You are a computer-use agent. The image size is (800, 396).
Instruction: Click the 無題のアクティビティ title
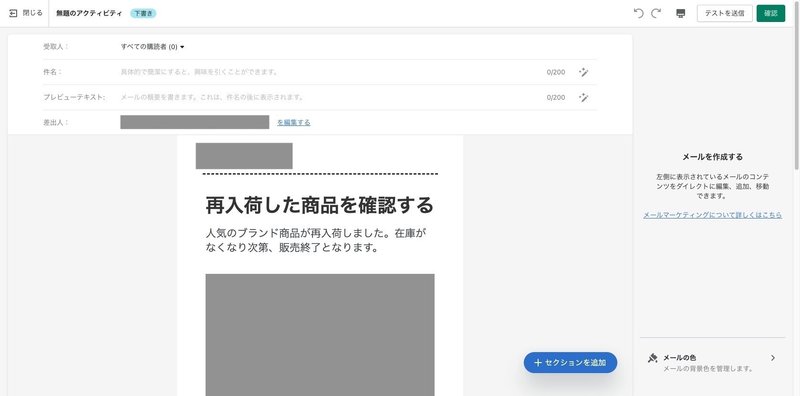[x=89, y=14]
